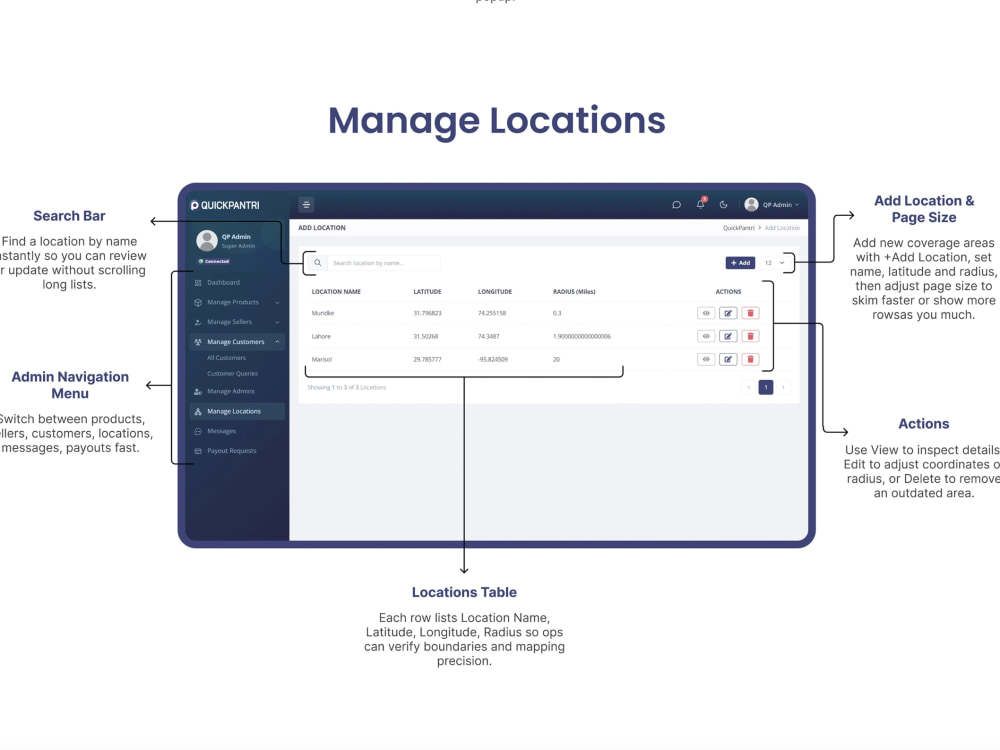Sort by LOCATION NAME column header
Viewport: 1000px width, 750px height.
(336, 291)
